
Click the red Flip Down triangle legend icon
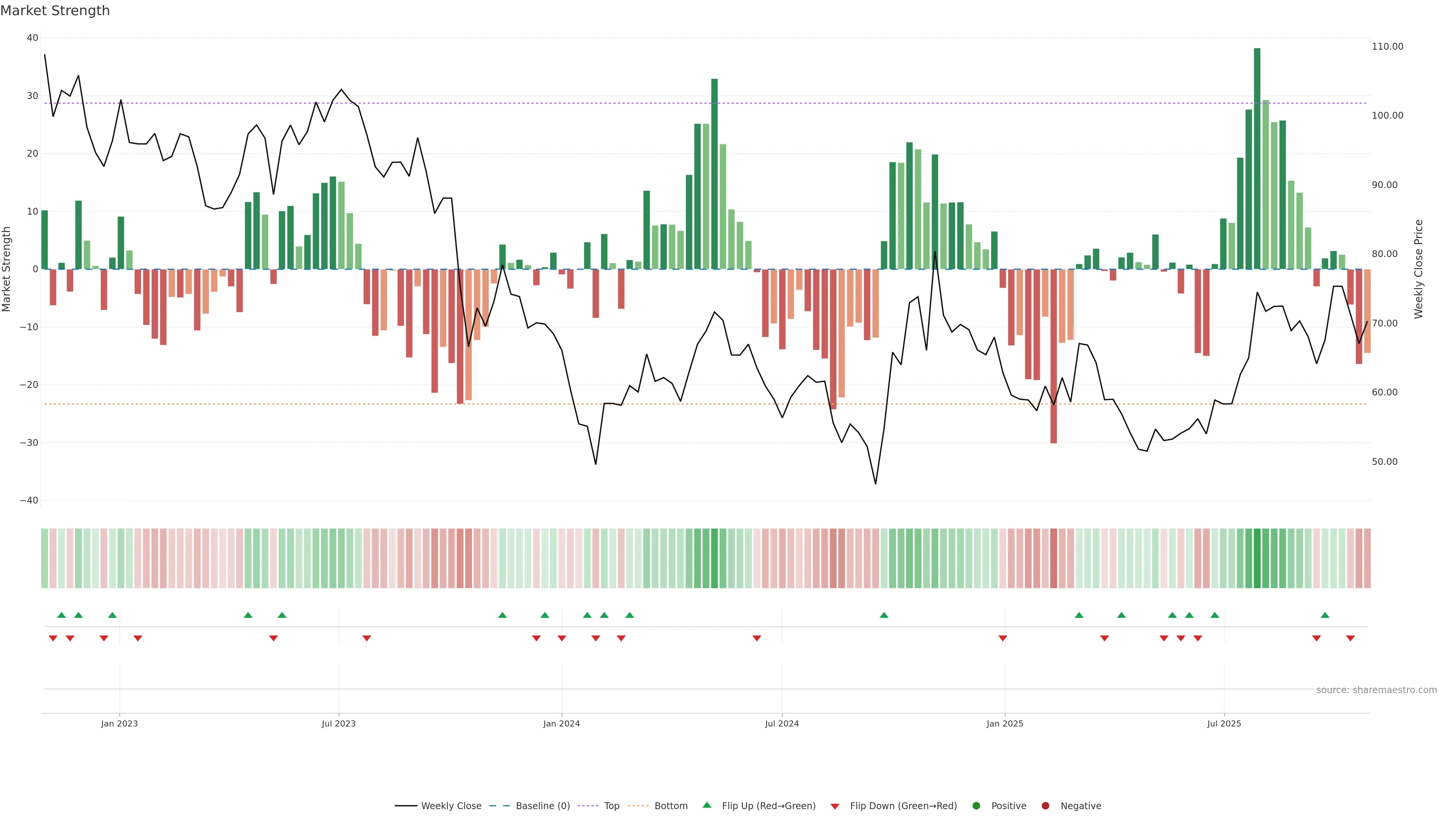click(x=835, y=806)
